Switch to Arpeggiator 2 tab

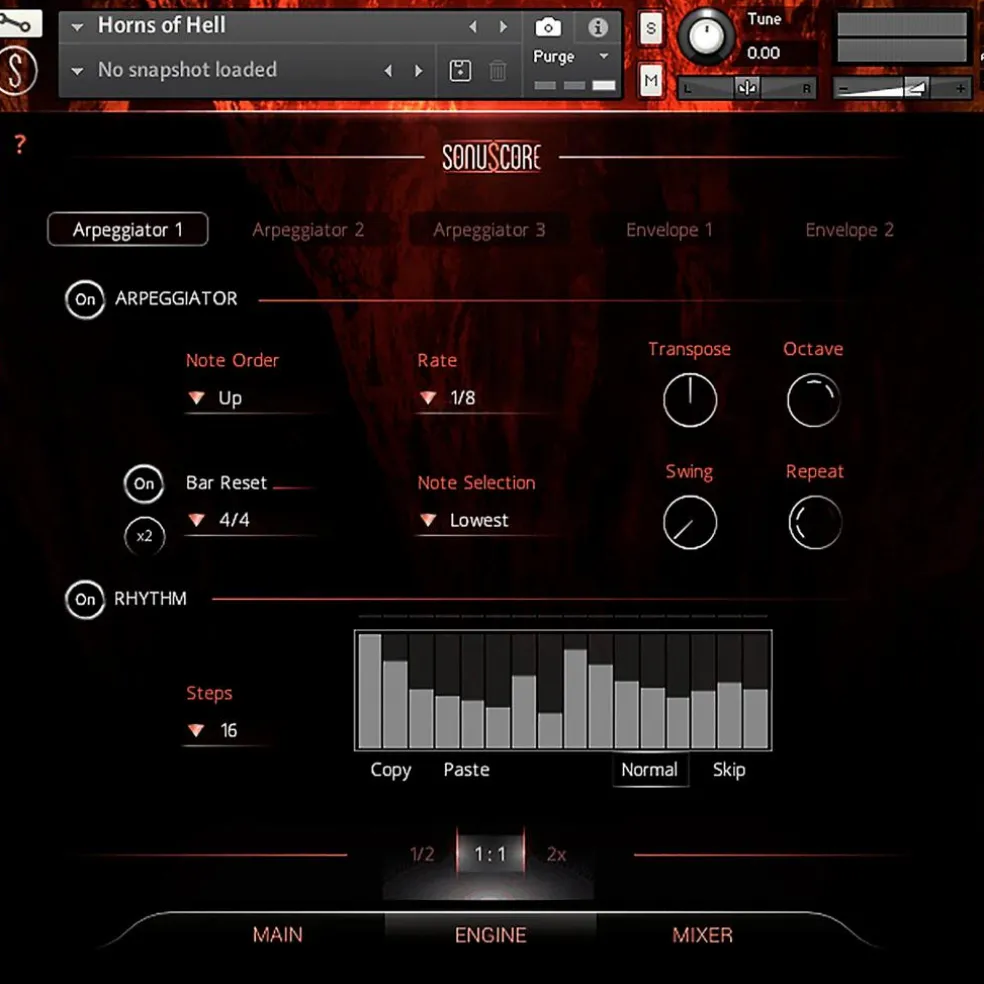pos(308,230)
